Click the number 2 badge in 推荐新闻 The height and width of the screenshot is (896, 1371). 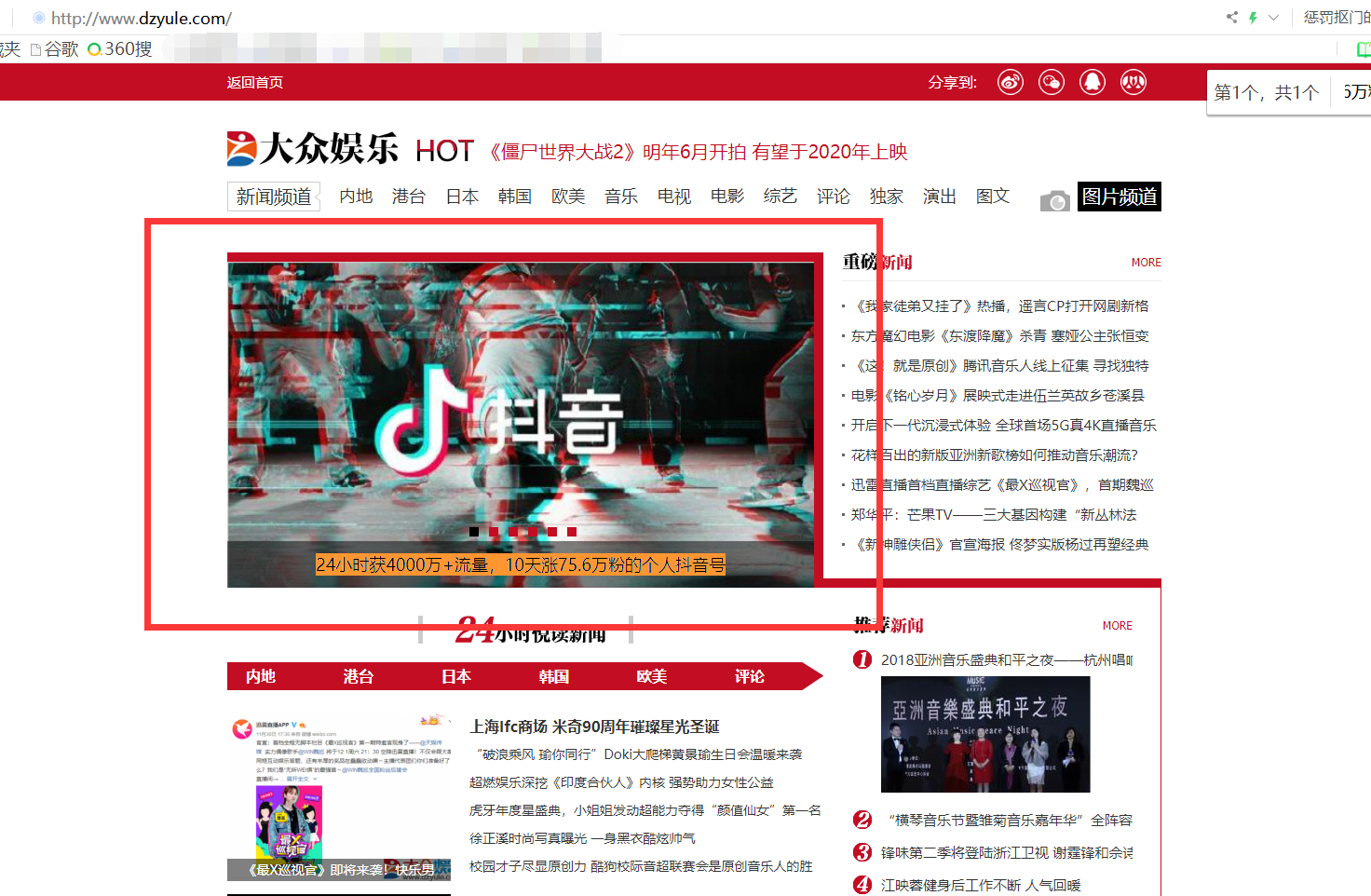click(x=862, y=820)
